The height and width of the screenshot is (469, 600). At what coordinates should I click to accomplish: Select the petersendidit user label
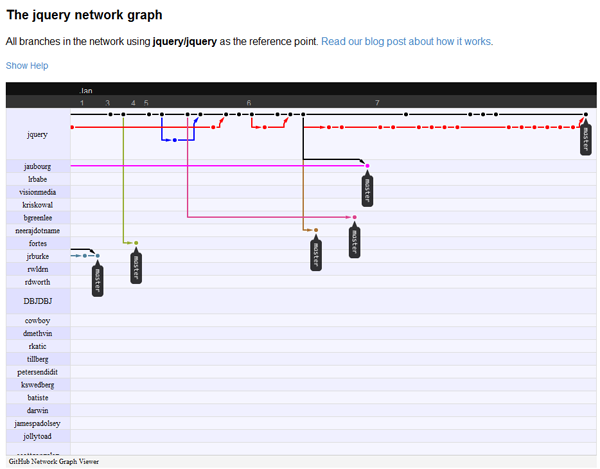[x=38, y=372]
